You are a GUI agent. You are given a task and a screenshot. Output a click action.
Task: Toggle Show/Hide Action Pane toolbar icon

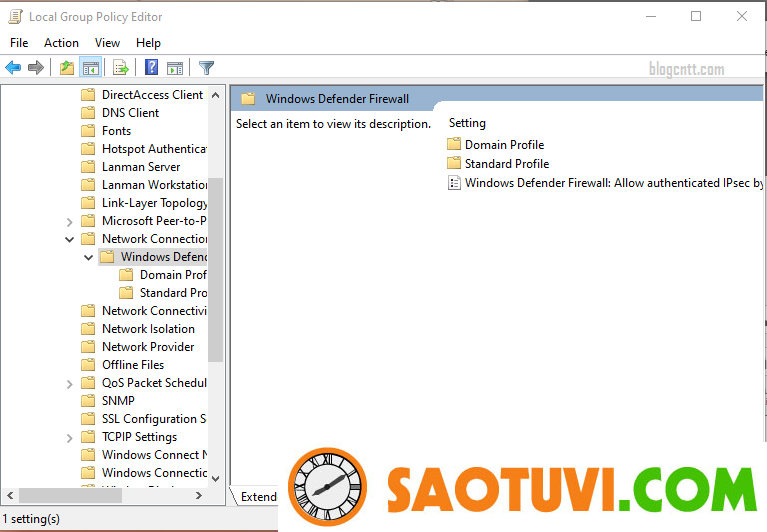(175, 68)
